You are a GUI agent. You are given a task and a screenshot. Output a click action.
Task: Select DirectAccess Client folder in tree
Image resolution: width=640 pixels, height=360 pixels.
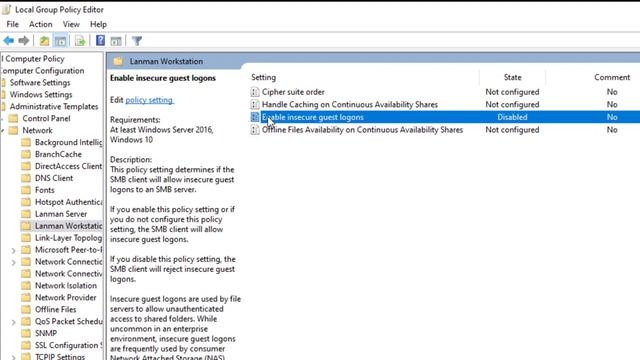pyautogui.click(x=69, y=166)
